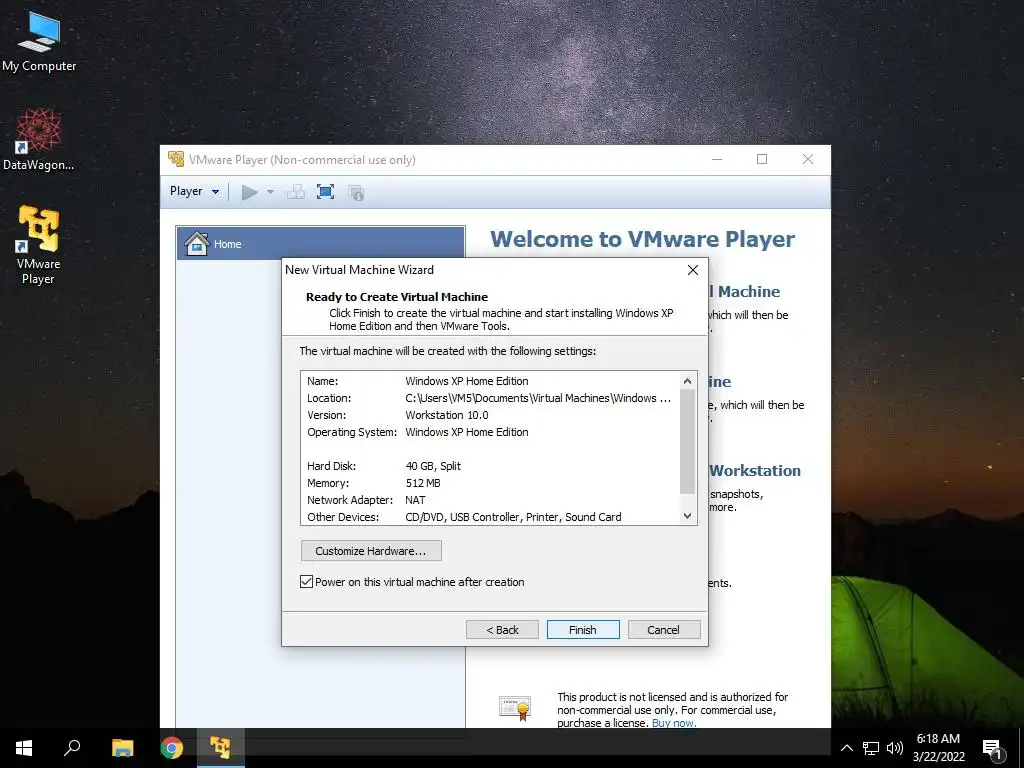Click the license certificate icon
Screen dimensions: 1024x768
[515, 709]
